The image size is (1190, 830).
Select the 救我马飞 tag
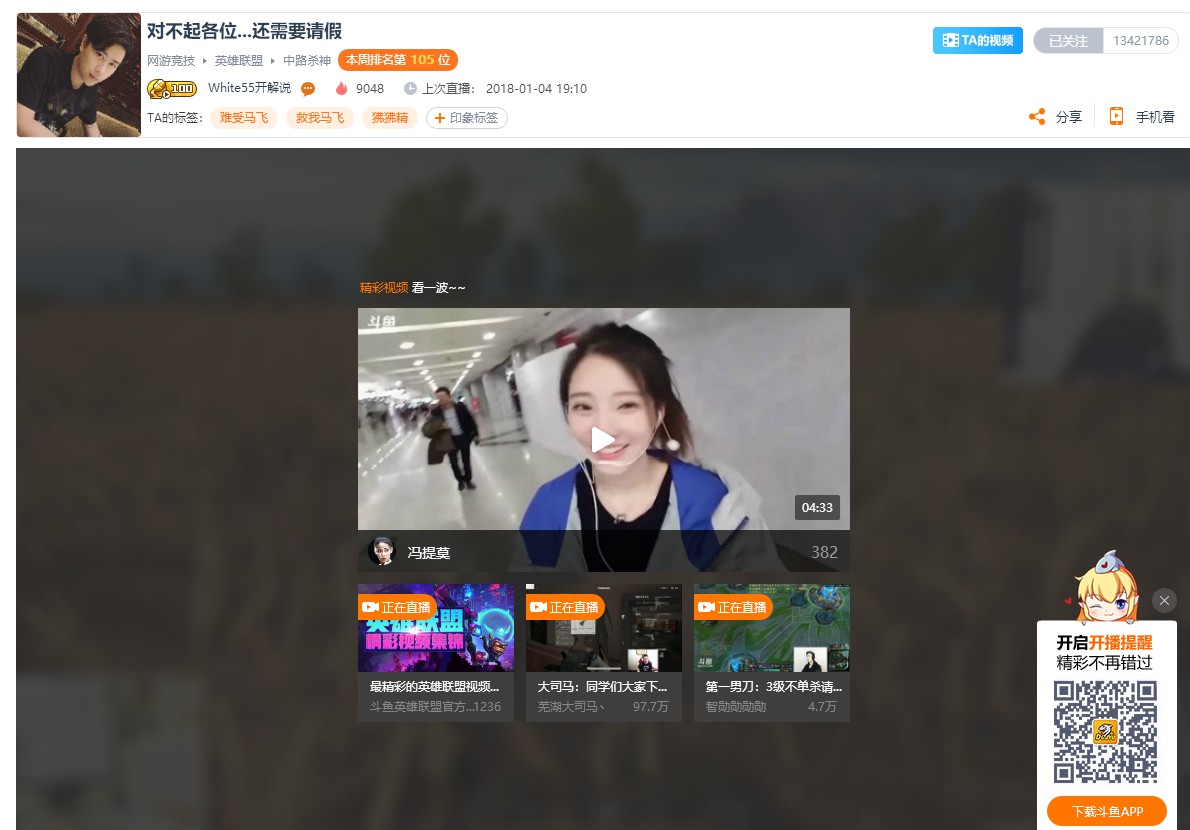point(320,118)
